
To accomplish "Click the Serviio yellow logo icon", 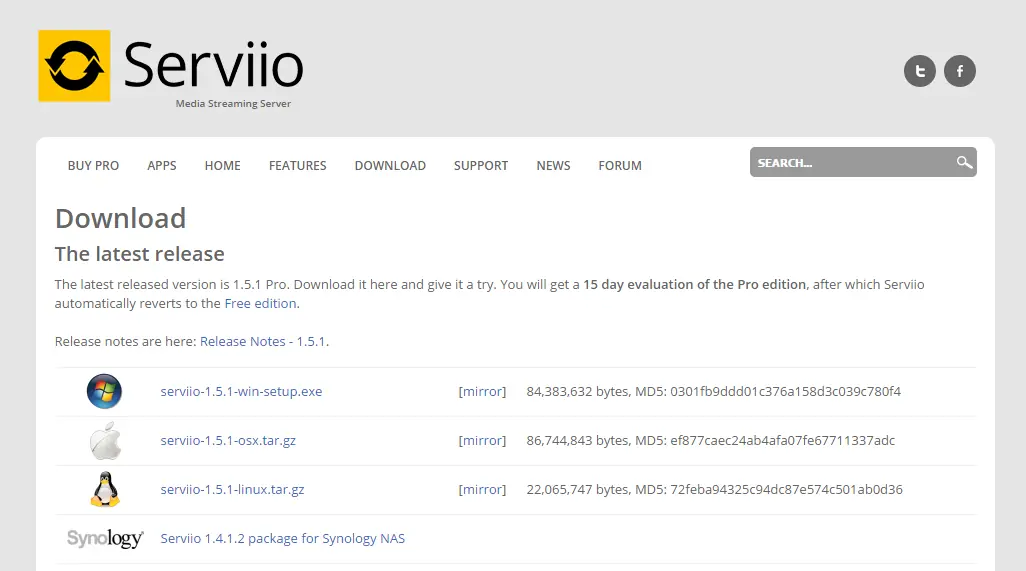I will click(x=75, y=66).
